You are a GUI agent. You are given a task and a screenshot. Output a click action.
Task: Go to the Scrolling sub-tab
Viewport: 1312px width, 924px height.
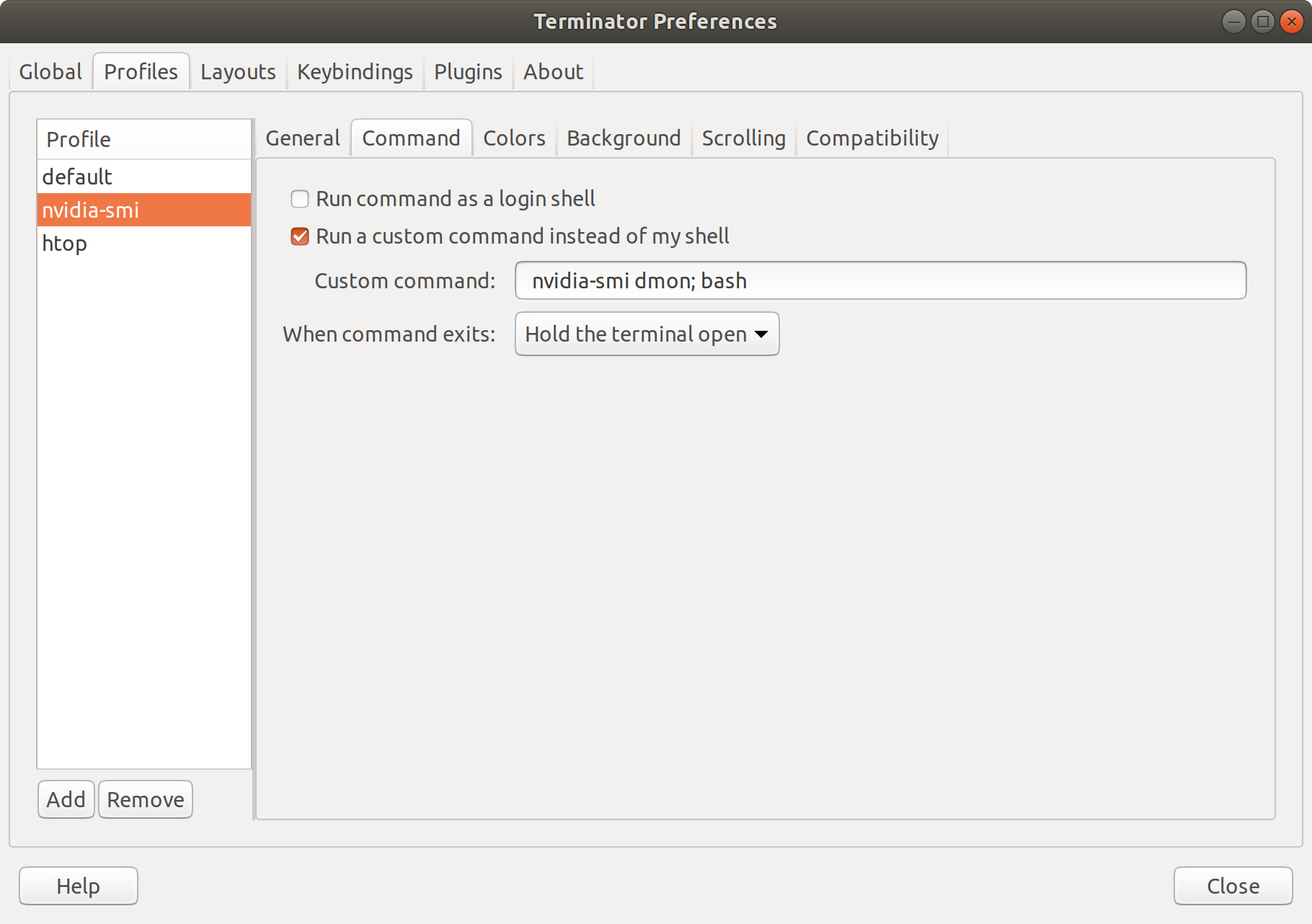(x=743, y=138)
